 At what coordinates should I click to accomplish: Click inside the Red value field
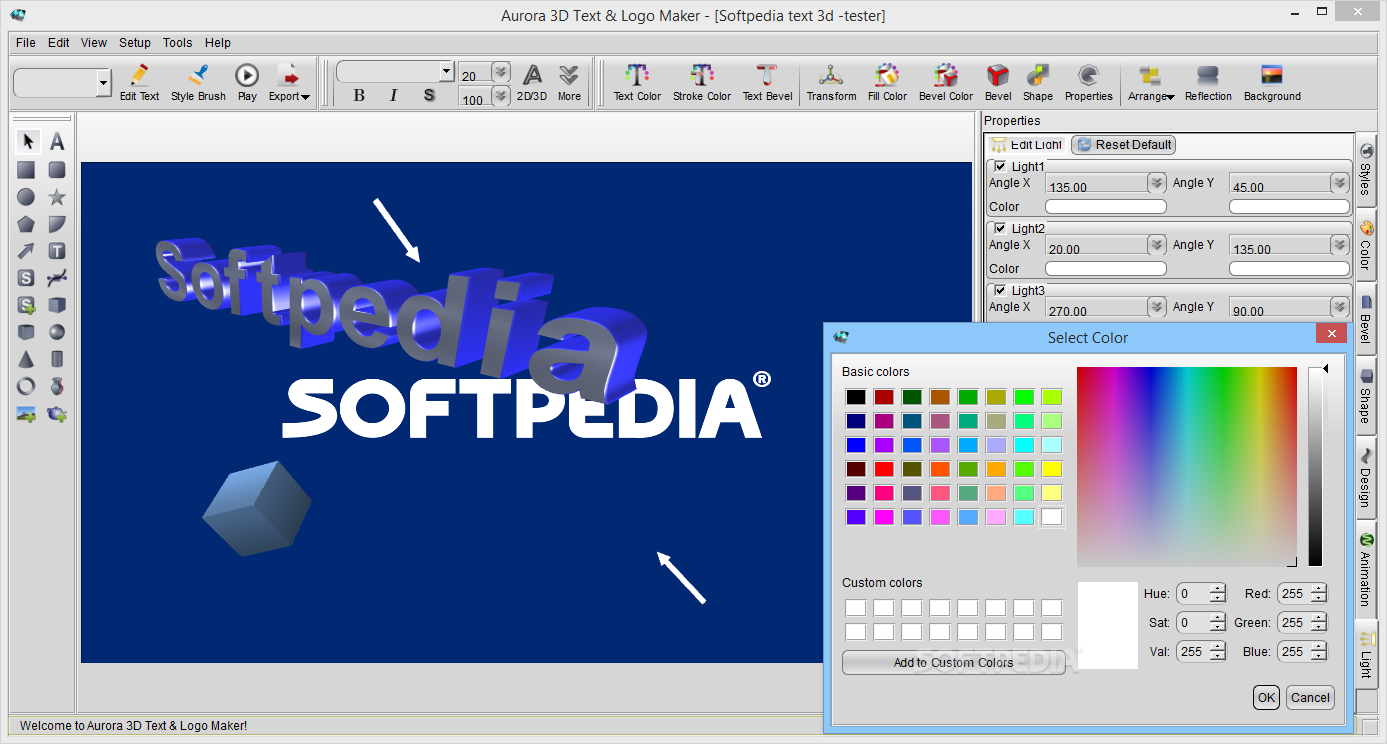(1295, 594)
